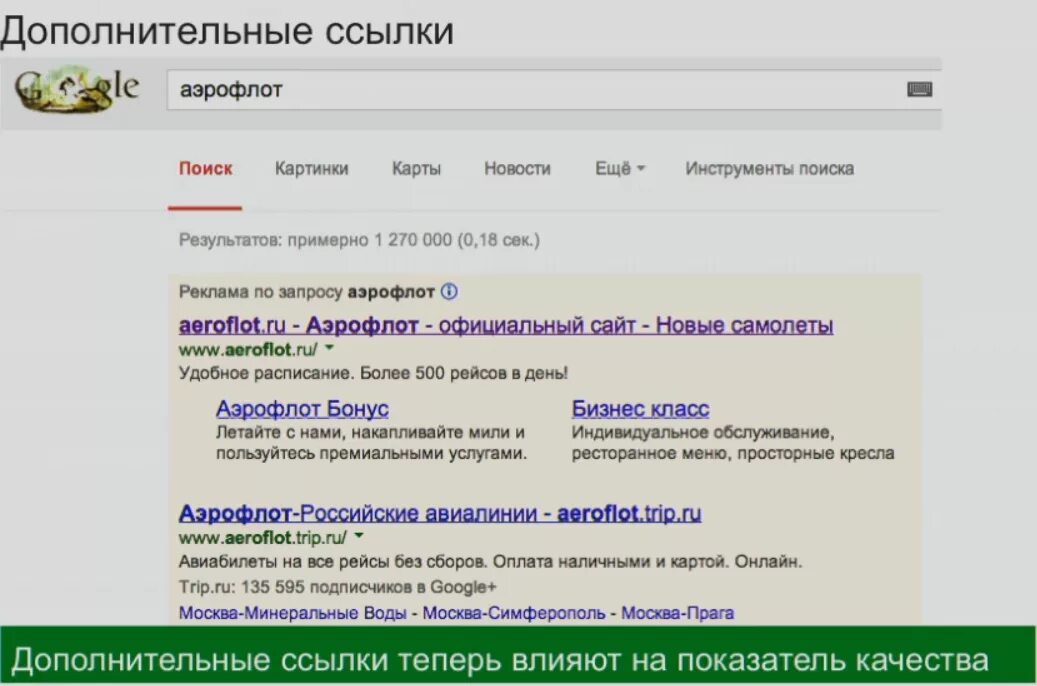Open the Москва-Симферополь link
This screenshot has width=1037, height=686.
click(514, 613)
